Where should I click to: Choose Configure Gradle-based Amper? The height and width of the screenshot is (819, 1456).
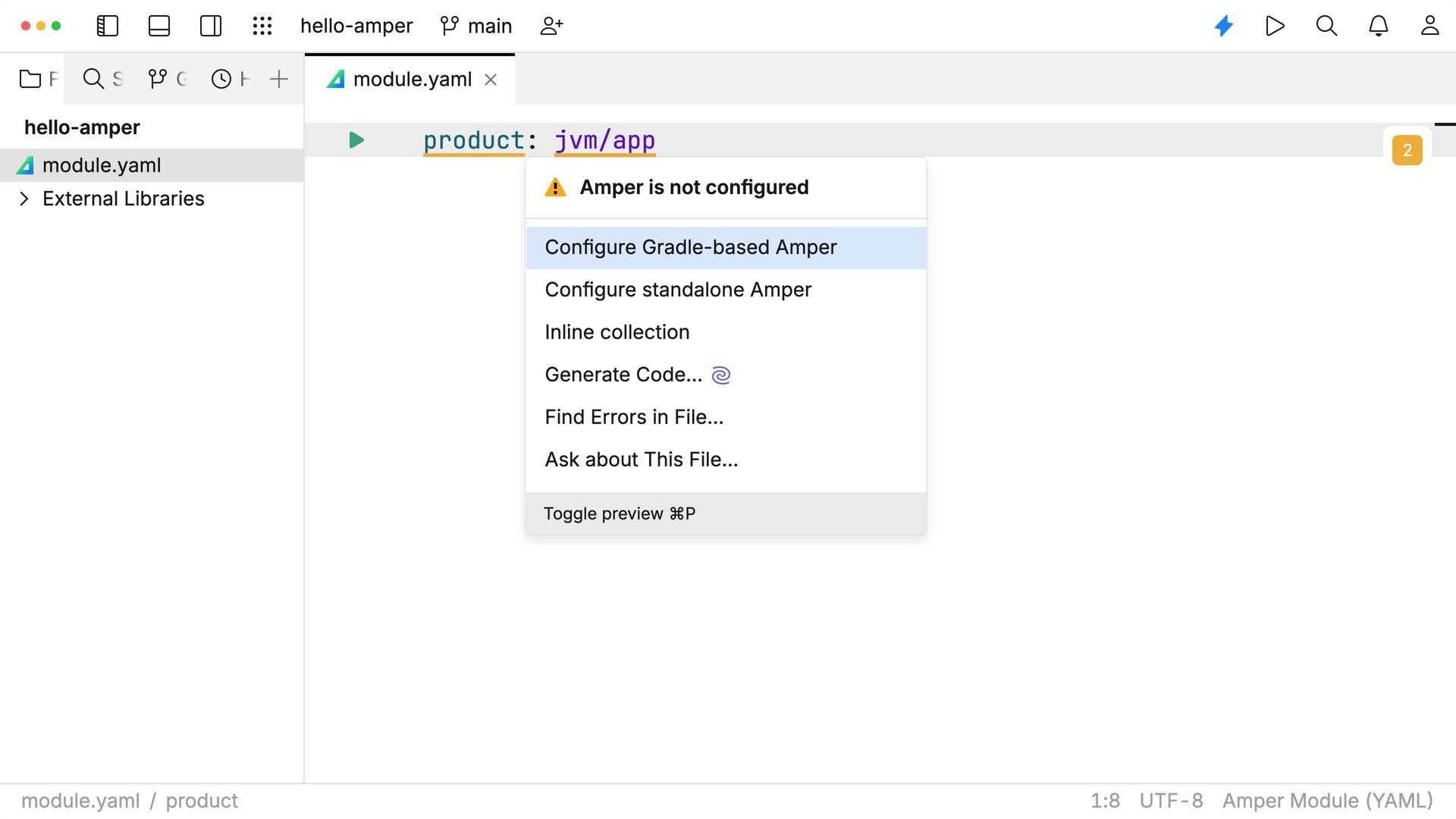pyautogui.click(x=726, y=247)
